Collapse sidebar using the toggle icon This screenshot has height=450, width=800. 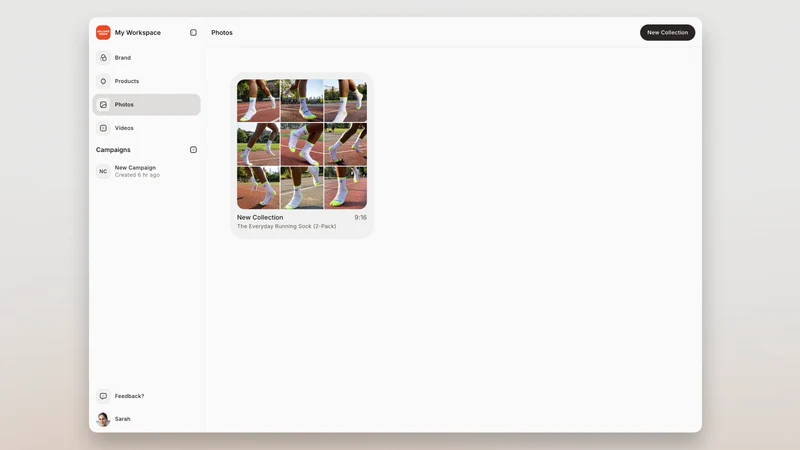[x=193, y=33]
